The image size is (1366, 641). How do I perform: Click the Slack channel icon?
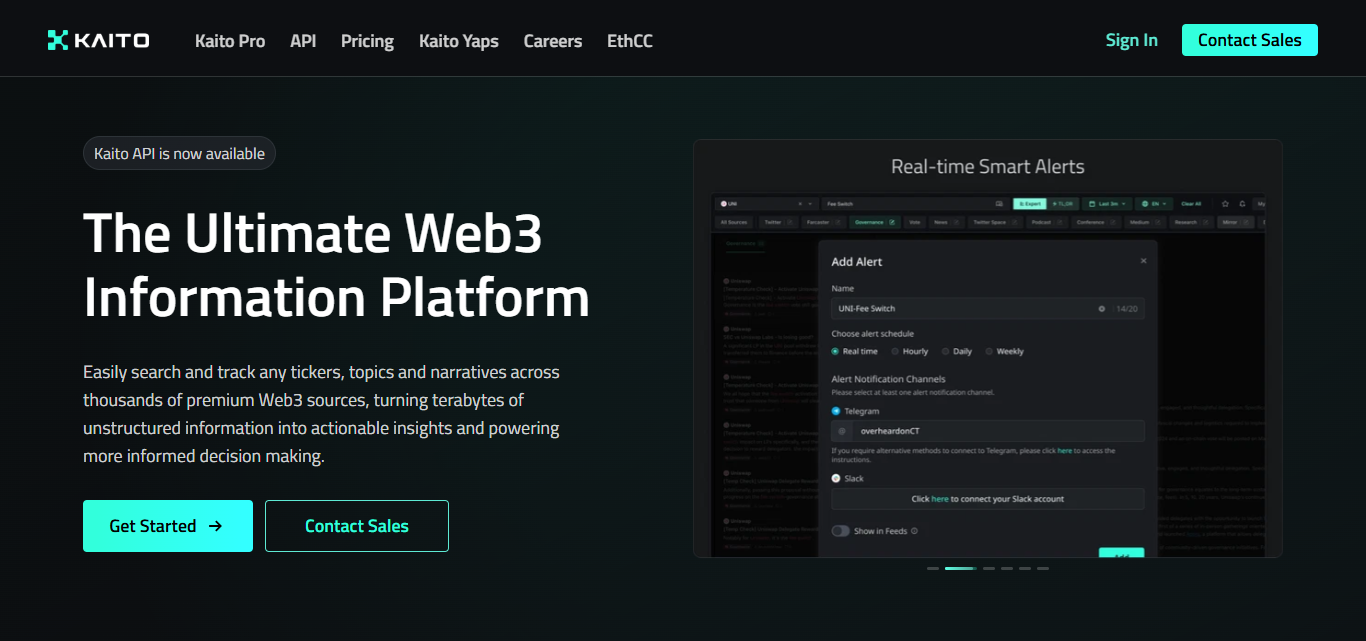point(836,478)
